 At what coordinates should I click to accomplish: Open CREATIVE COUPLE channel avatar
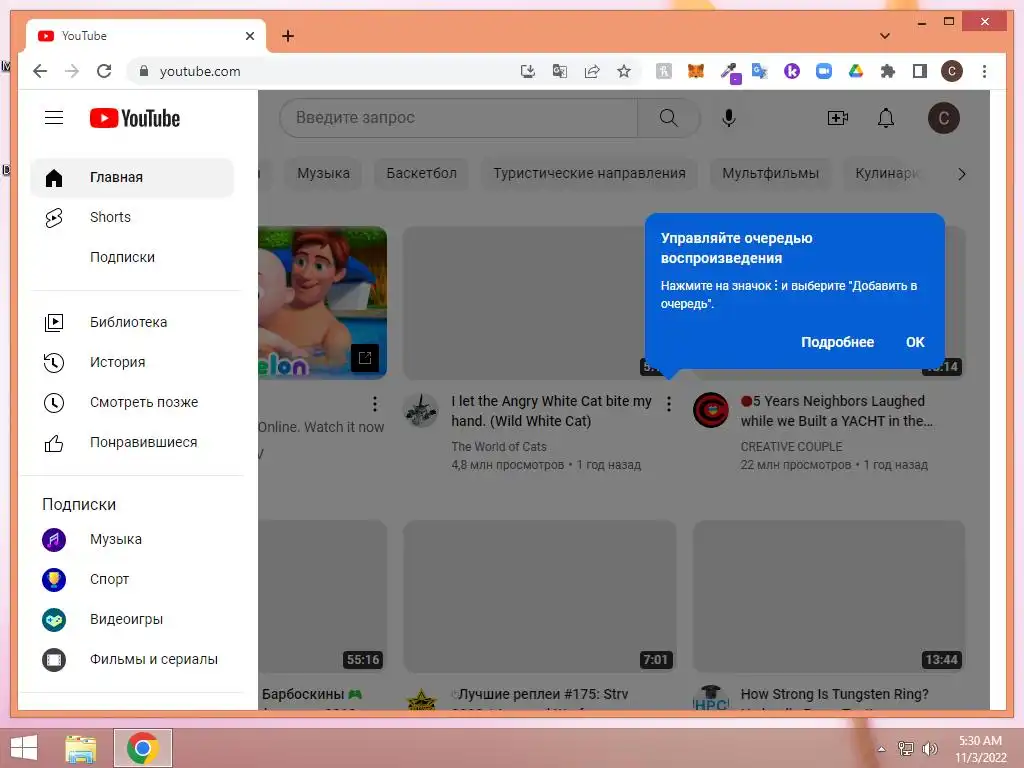pyautogui.click(x=711, y=410)
